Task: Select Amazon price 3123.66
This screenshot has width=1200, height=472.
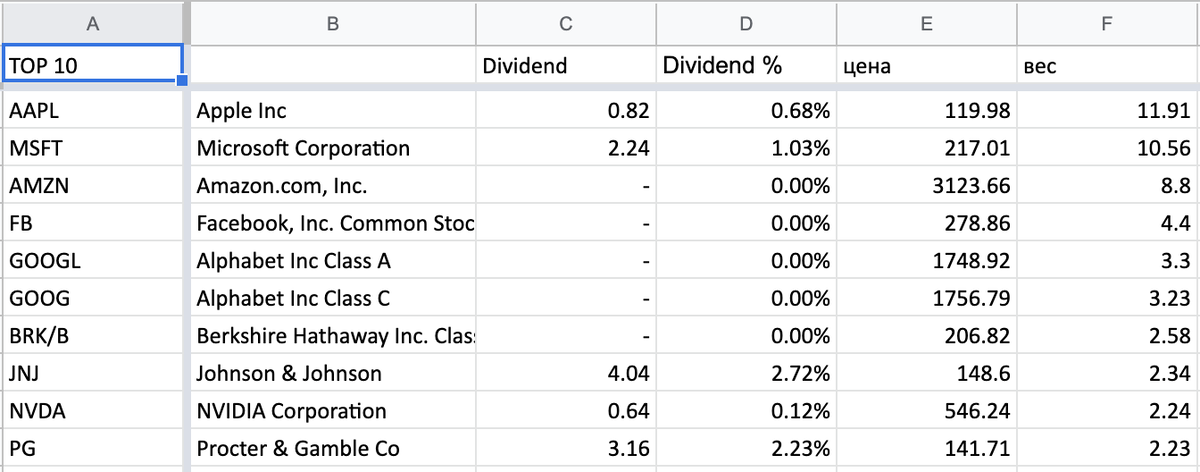Action: pyautogui.click(x=926, y=186)
